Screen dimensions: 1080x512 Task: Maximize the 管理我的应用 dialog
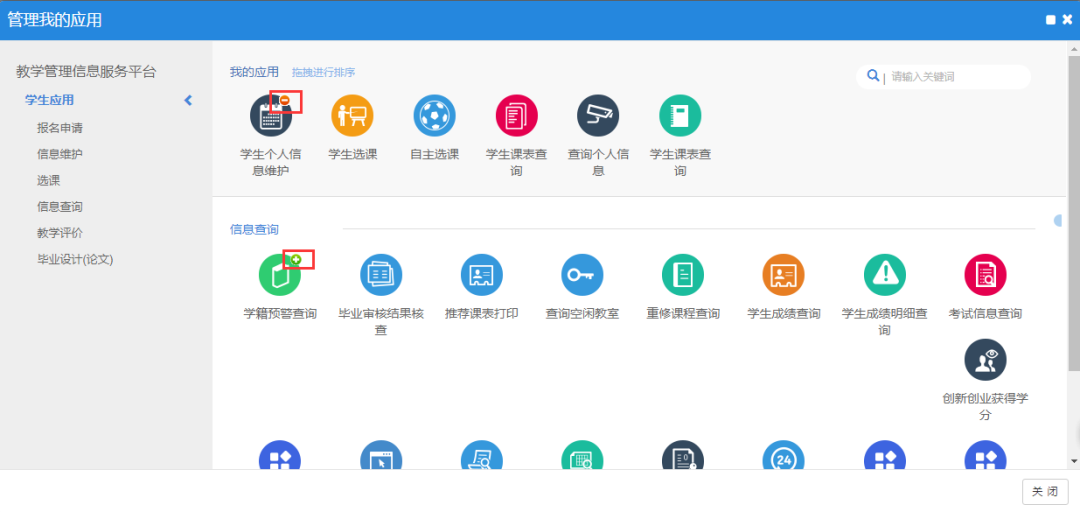1050,20
